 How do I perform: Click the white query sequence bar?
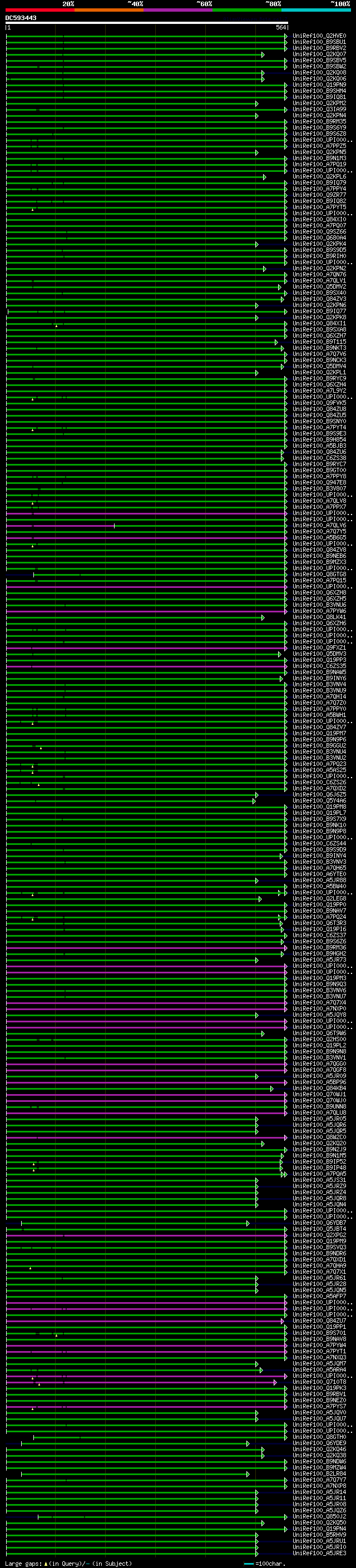[147, 23]
